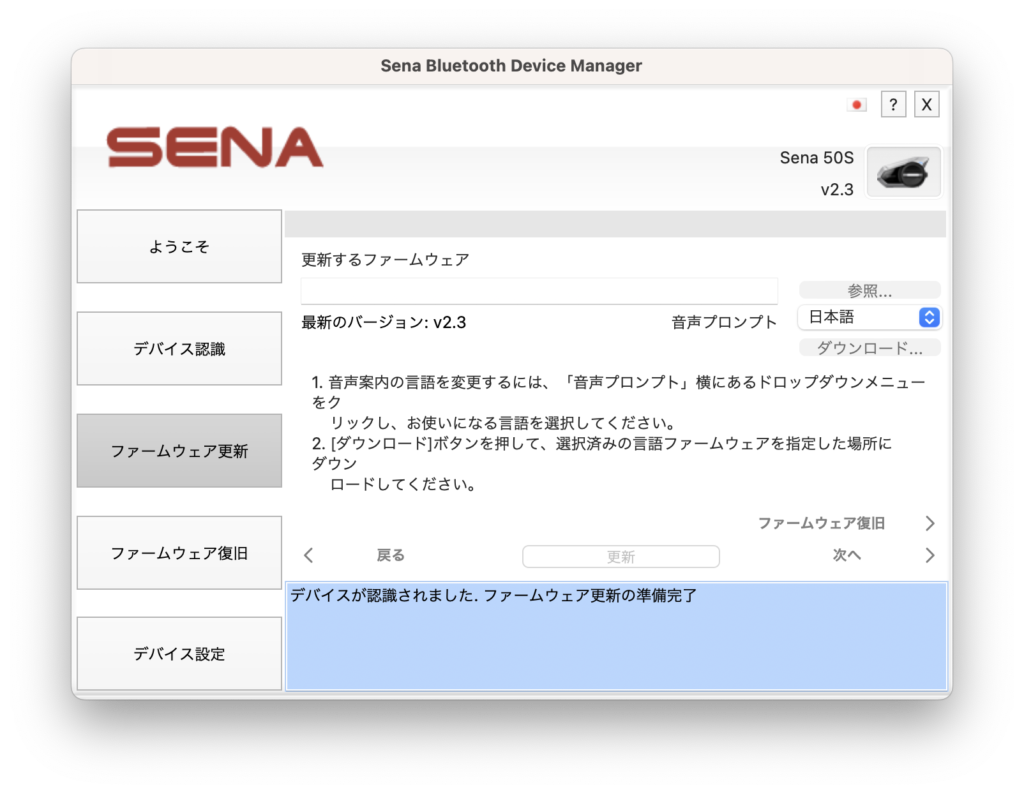Click the right-pointing next chevron arrow

pos(929,554)
